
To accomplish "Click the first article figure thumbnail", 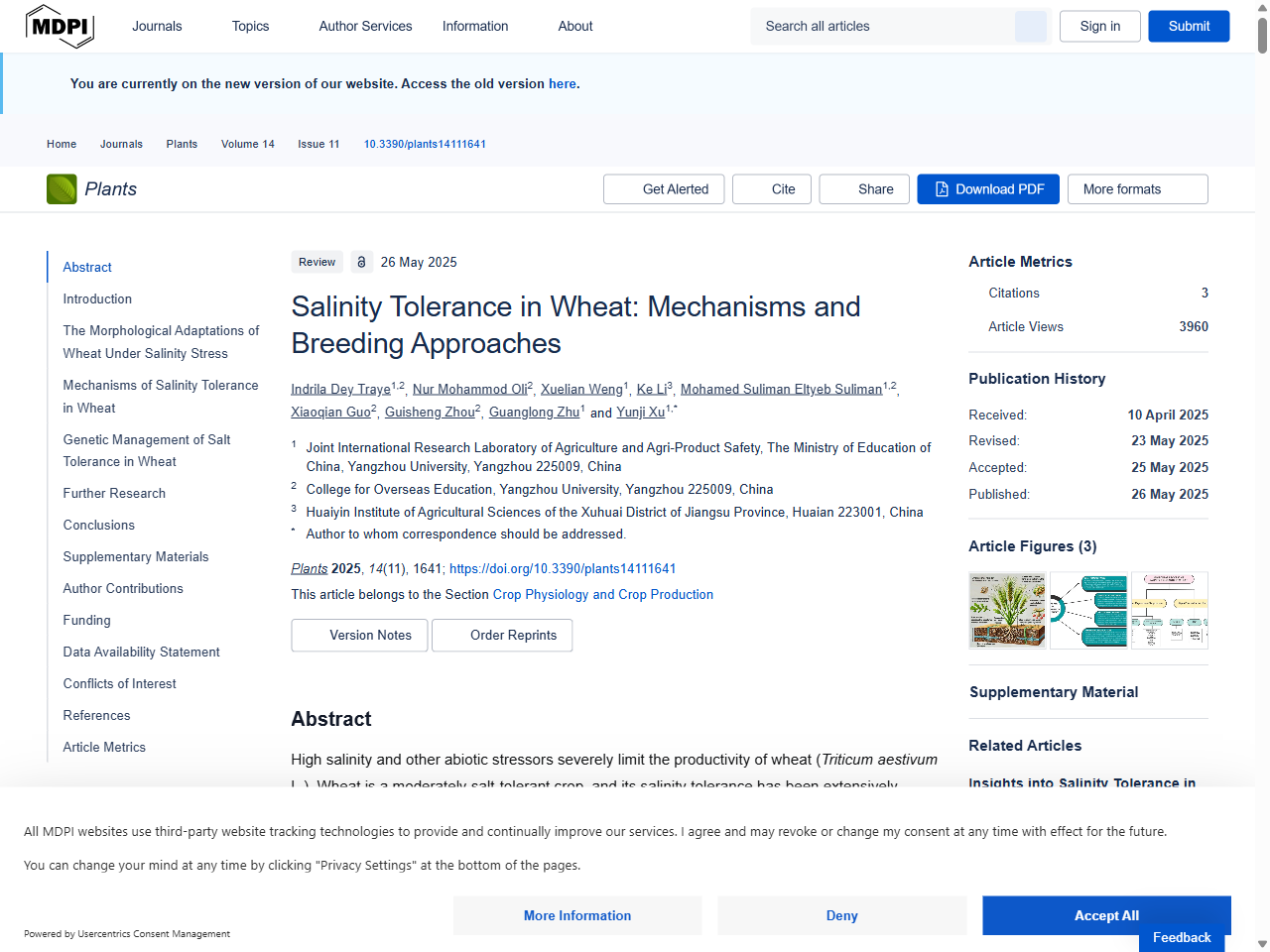I will pyautogui.click(x=1007, y=610).
